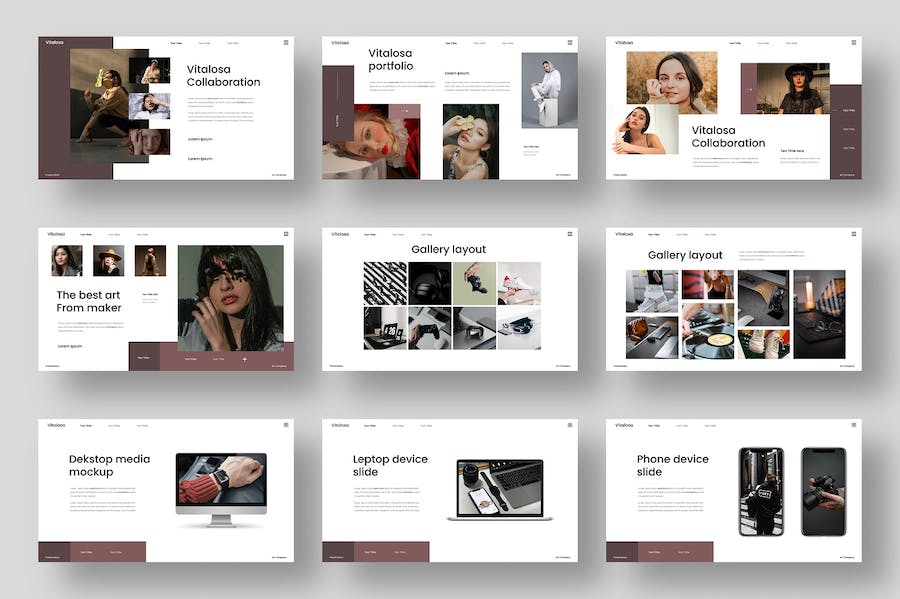
Task: Click the striped black-and-white gallery image
Action: tap(385, 283)
